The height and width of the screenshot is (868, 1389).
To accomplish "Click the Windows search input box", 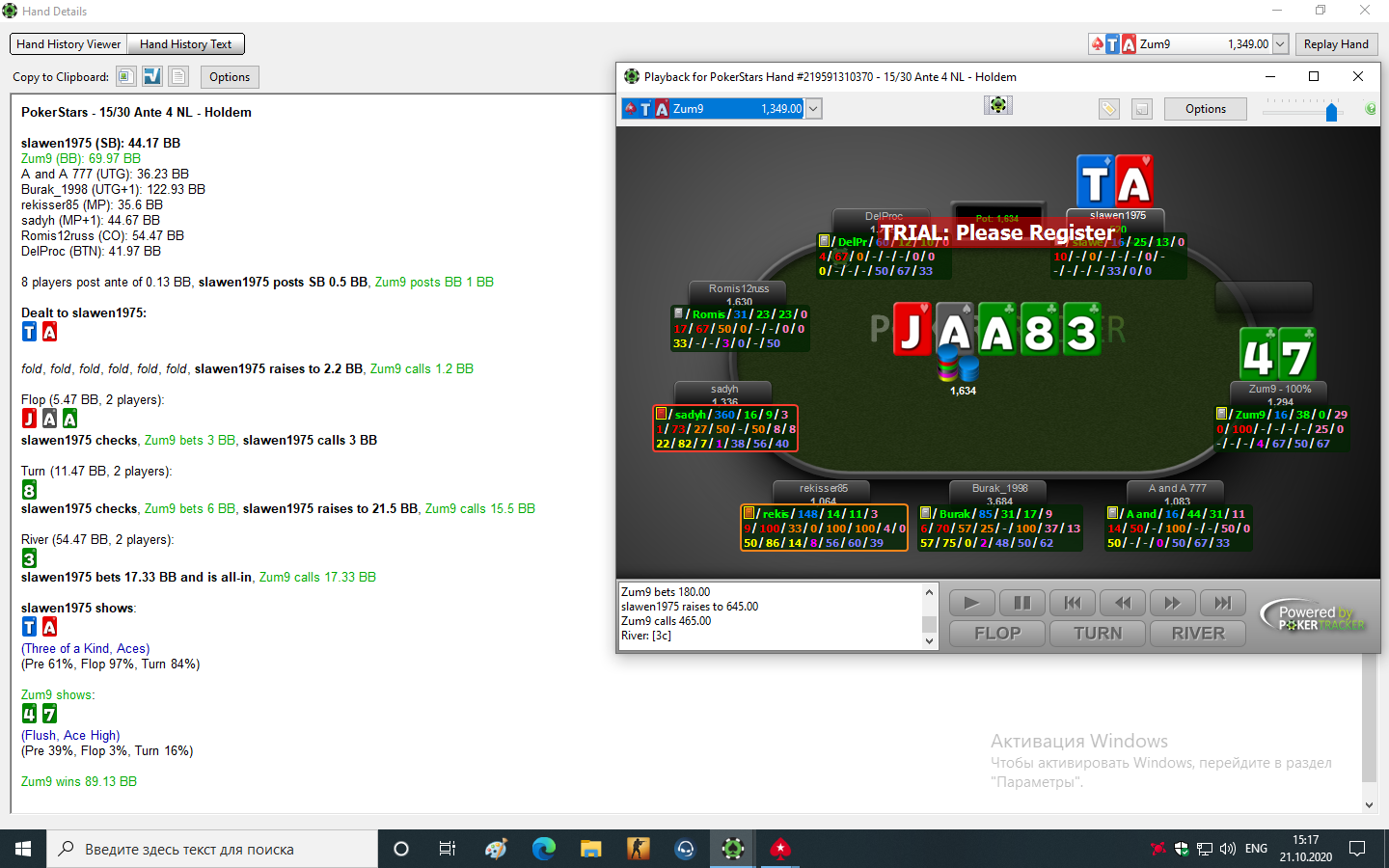I will click(212, 849).
